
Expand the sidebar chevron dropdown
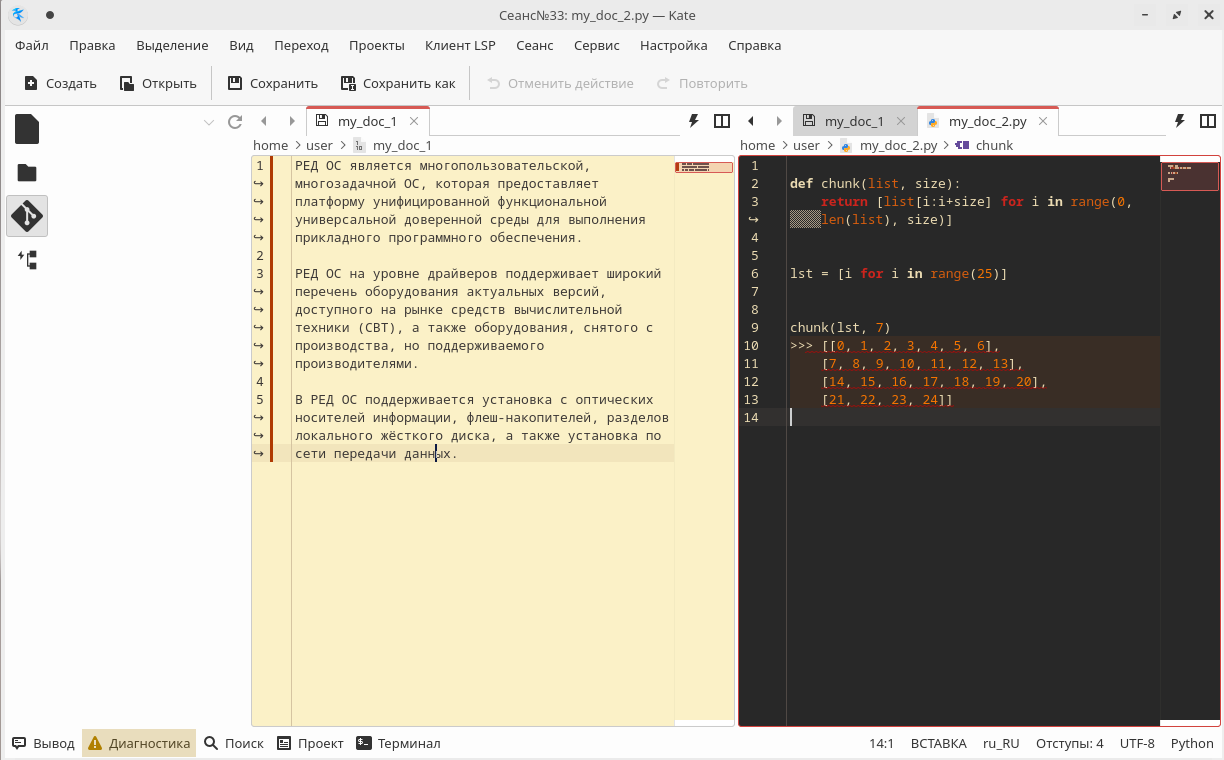pyautogui.click(x=209, y=122)
